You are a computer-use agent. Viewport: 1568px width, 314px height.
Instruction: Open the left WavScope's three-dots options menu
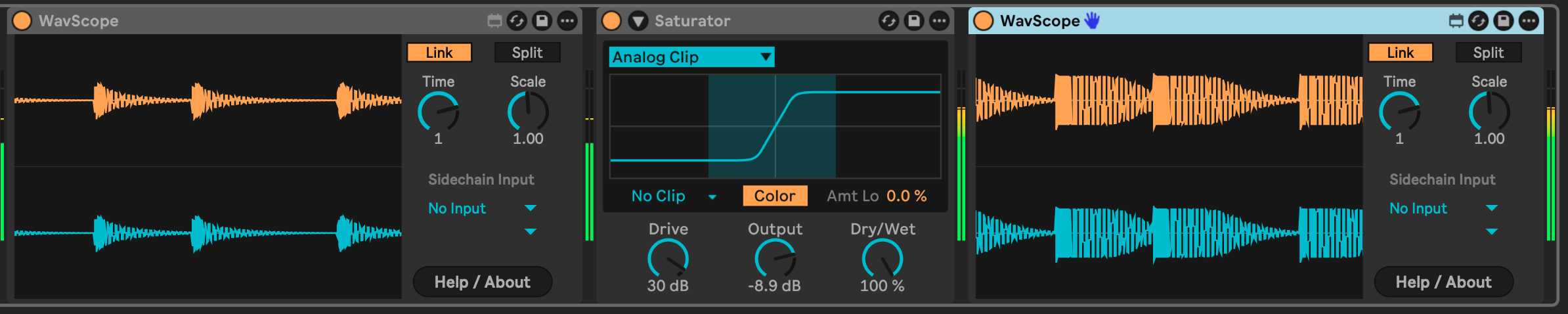pyautogui.click(x=567, y=21)
